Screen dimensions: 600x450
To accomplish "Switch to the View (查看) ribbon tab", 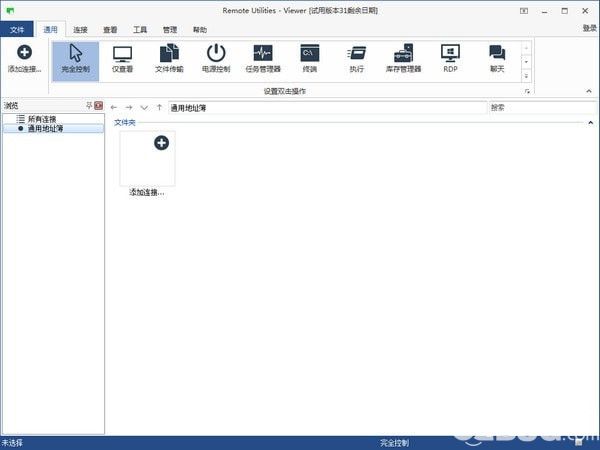I will (x=110, y=29).
